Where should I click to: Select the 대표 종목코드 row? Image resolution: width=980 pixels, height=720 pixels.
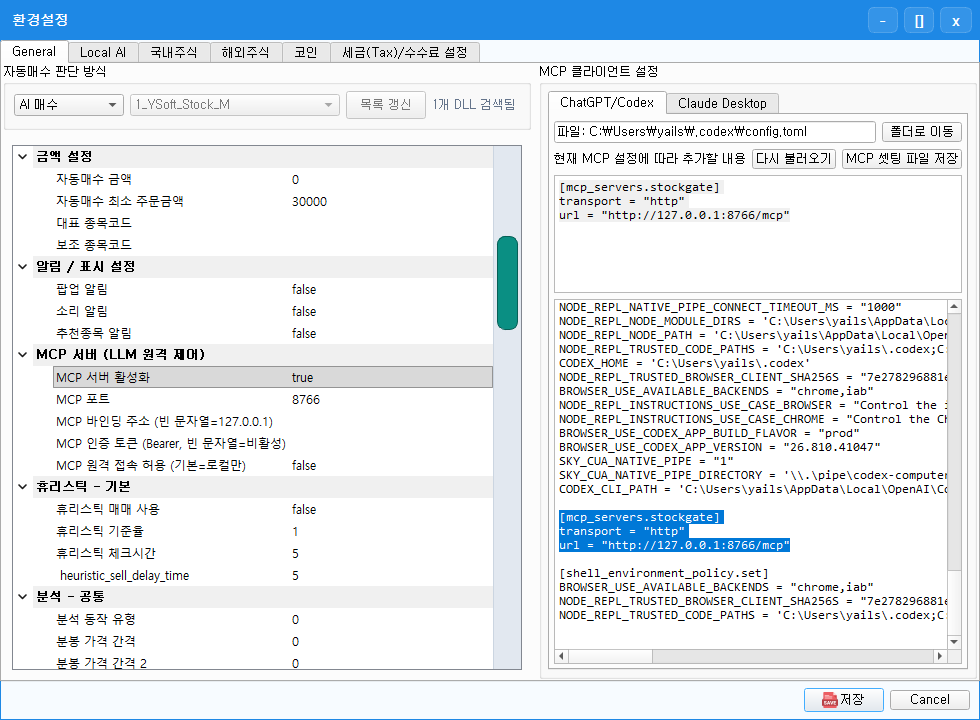273,223
